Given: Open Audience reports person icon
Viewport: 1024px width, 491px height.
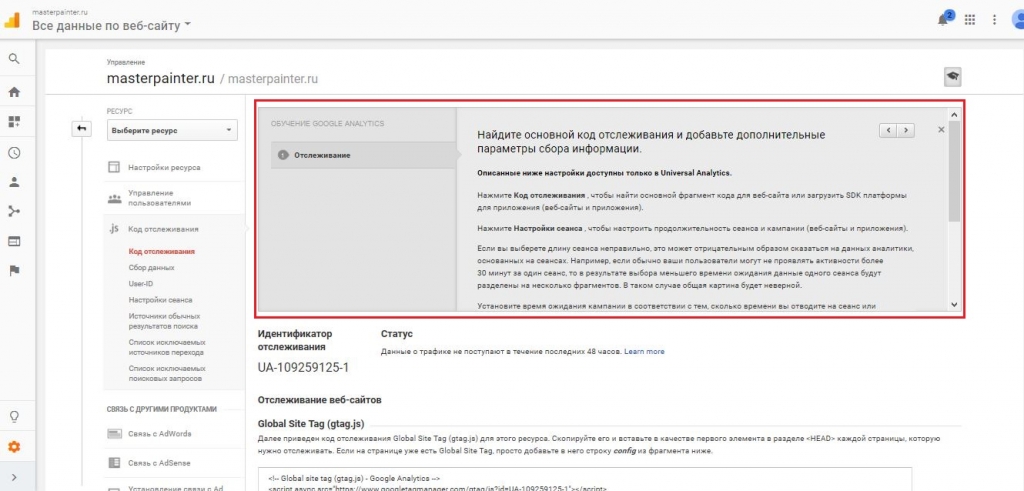Looking at the screenshot, I should [x=14, y=182].
